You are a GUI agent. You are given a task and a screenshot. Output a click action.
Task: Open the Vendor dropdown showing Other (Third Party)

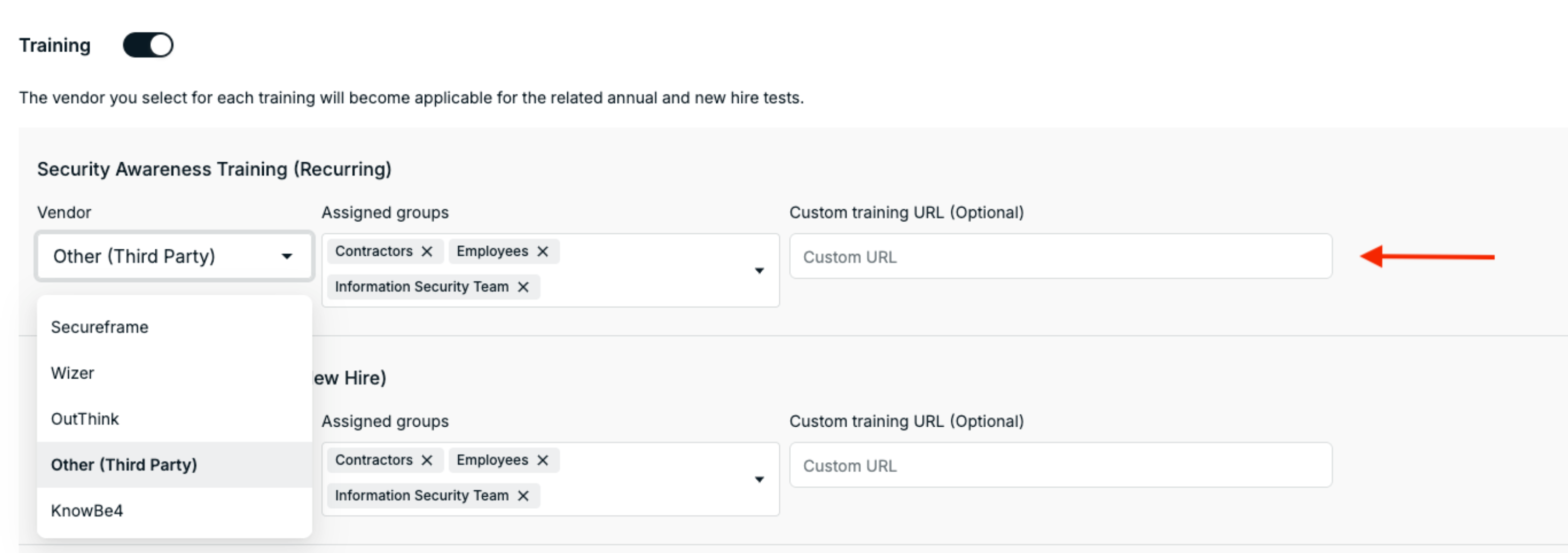pos(175,256)
